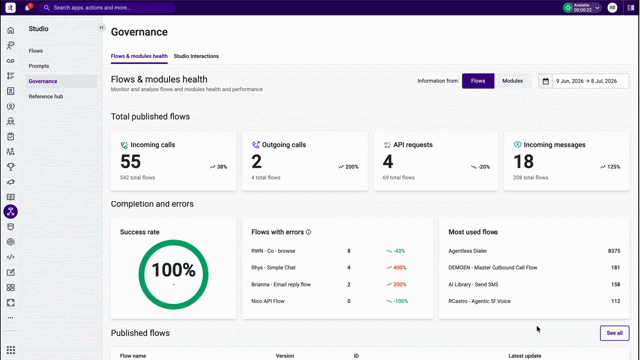The height and width of the screenshot is (360, 640).
Task: Select Governance in Studio menu
Action: pos(61,81)
